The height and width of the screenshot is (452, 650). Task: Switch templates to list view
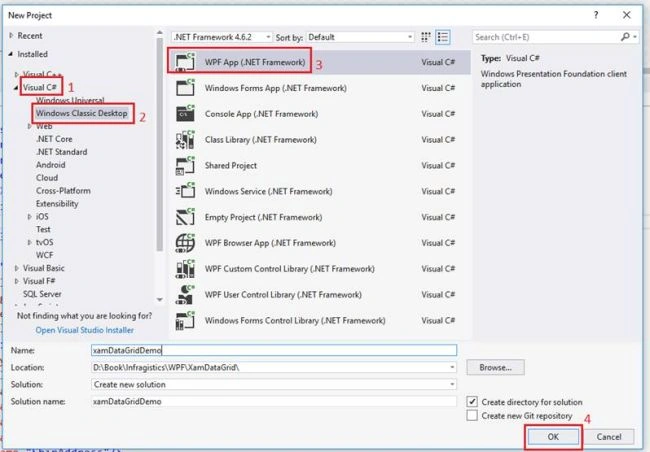click(x=443, y=37)
